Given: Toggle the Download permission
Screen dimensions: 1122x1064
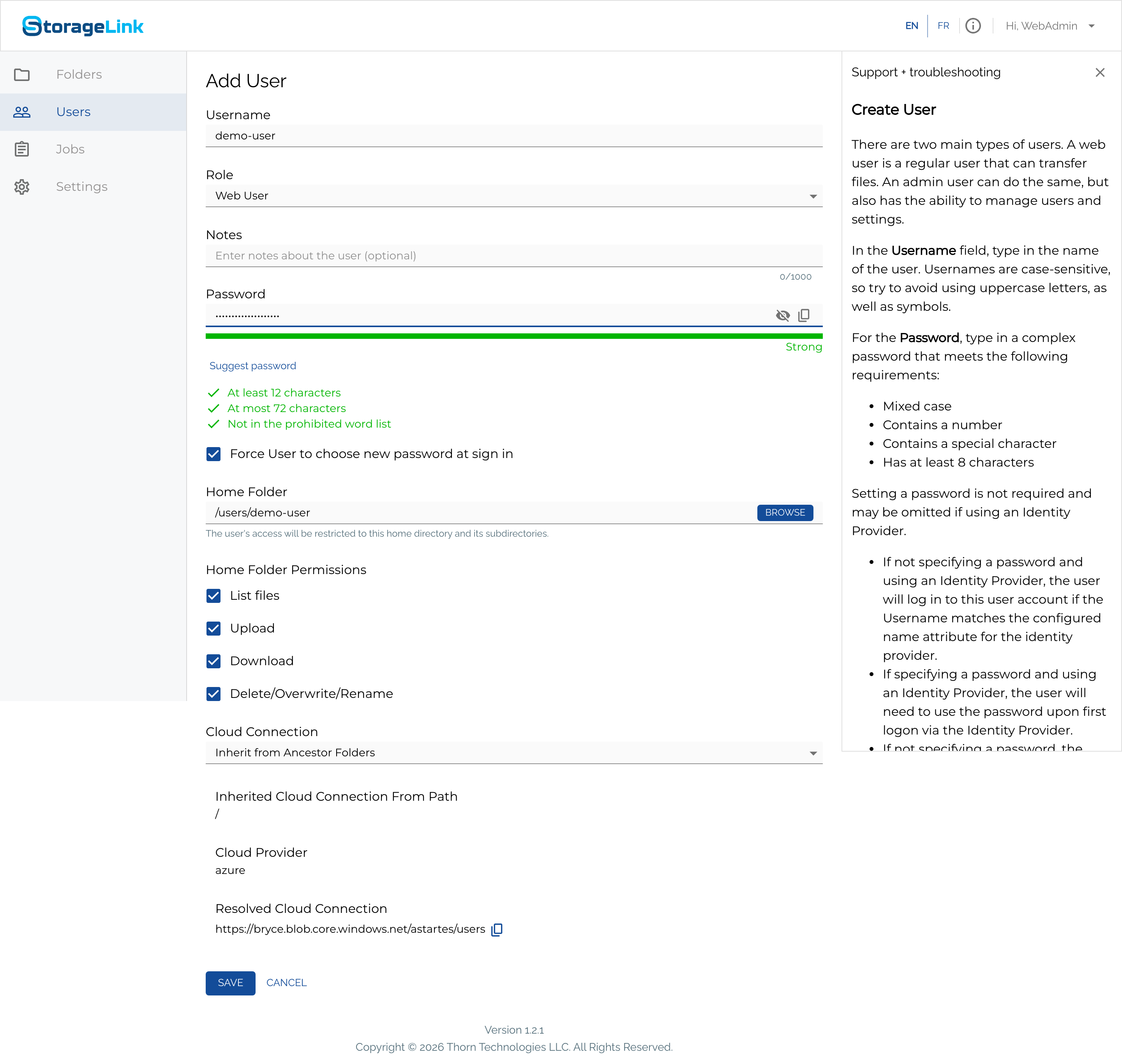Looking at the screenshot, I should pyautogui.click(x=214, y=661).
